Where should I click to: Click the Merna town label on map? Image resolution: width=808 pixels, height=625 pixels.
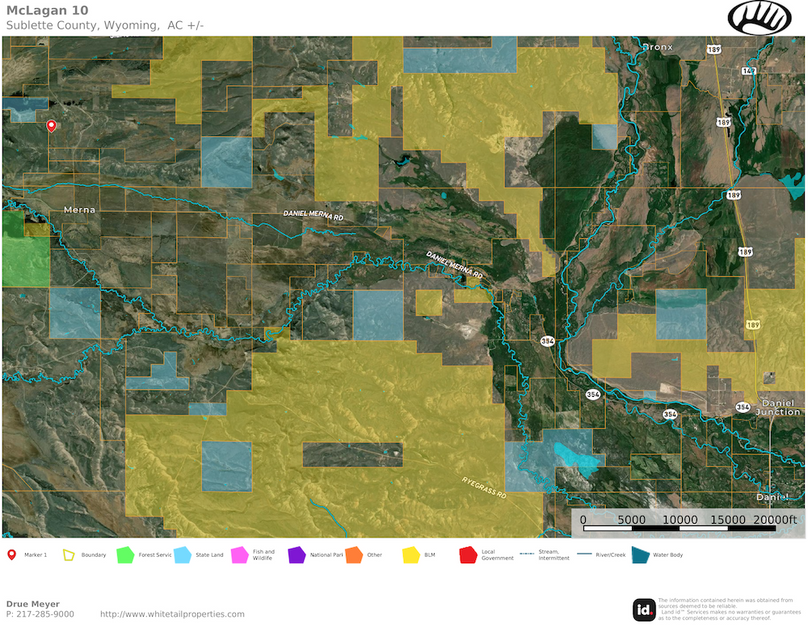click(78, 210)
